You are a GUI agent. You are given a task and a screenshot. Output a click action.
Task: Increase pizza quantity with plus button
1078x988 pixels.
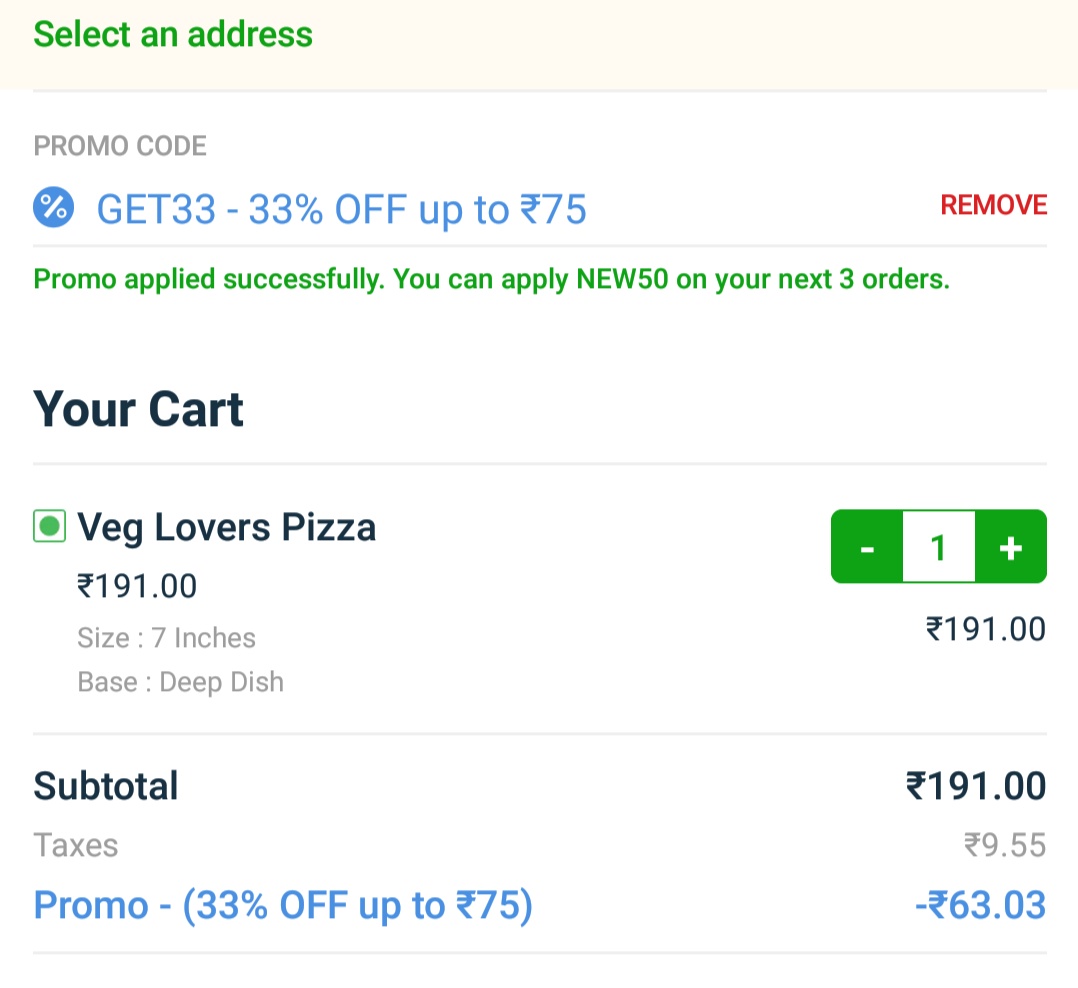(x=1011, y=547)
